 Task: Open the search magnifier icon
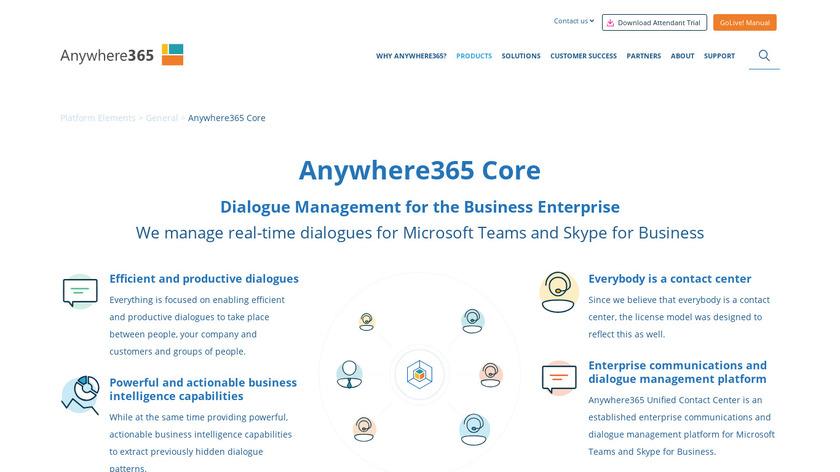[x=764, y=55]
